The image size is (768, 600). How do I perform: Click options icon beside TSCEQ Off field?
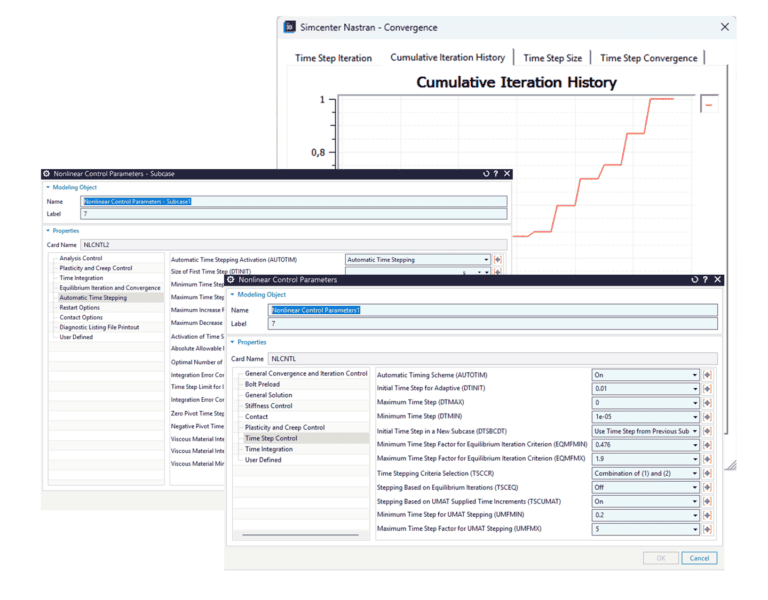pyautogui.click(x=707, y=487)
